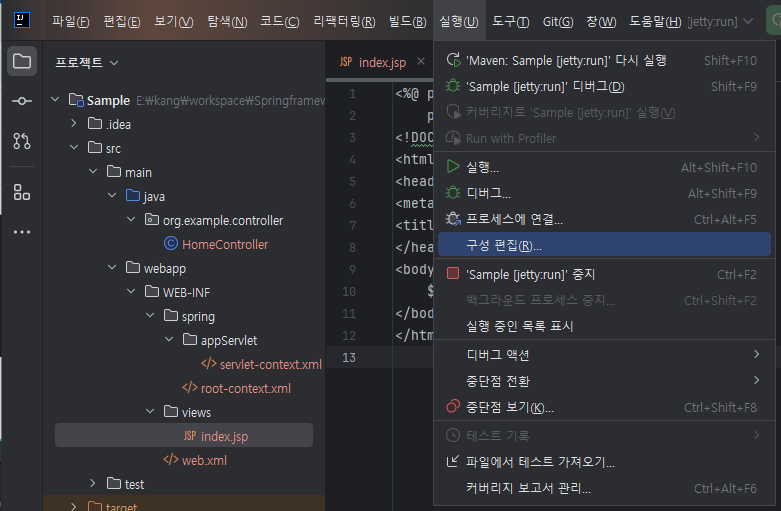The width and height of the screenshot is (781, 511).
Task: Click the web.xml file icon
Action: point(171,460)
